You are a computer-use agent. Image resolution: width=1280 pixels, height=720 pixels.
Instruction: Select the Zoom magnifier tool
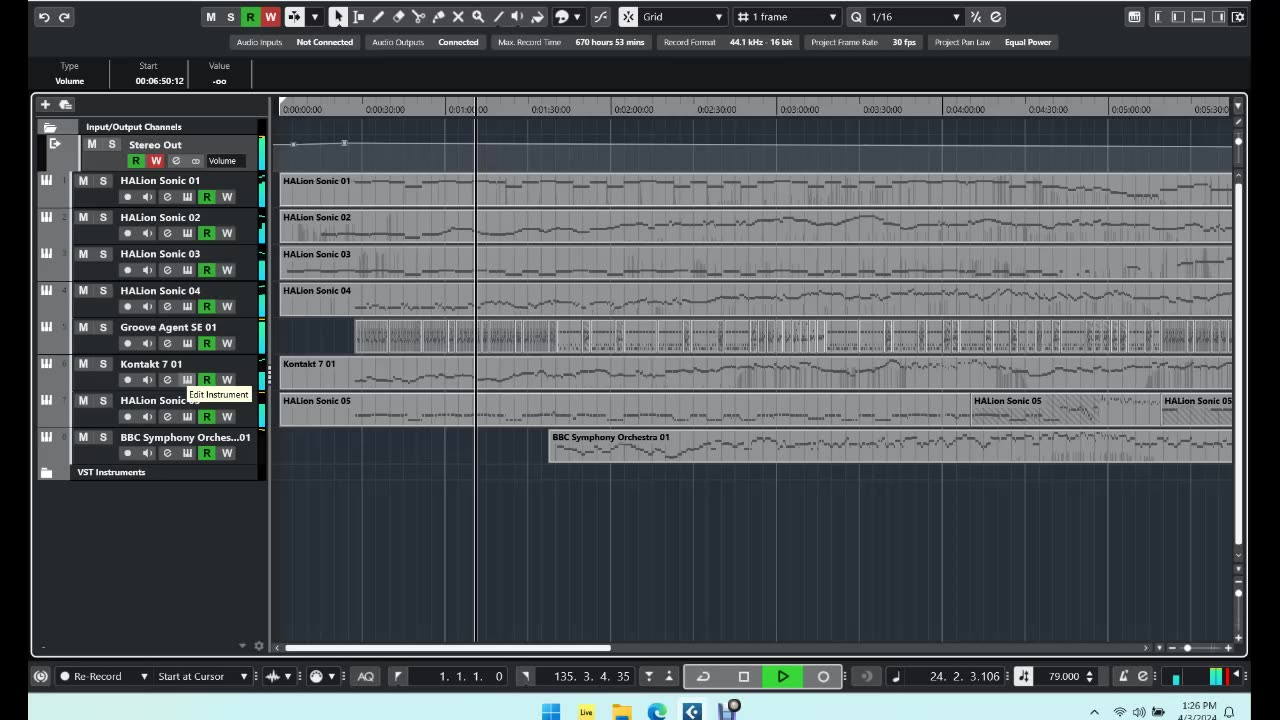pos(478,17)
